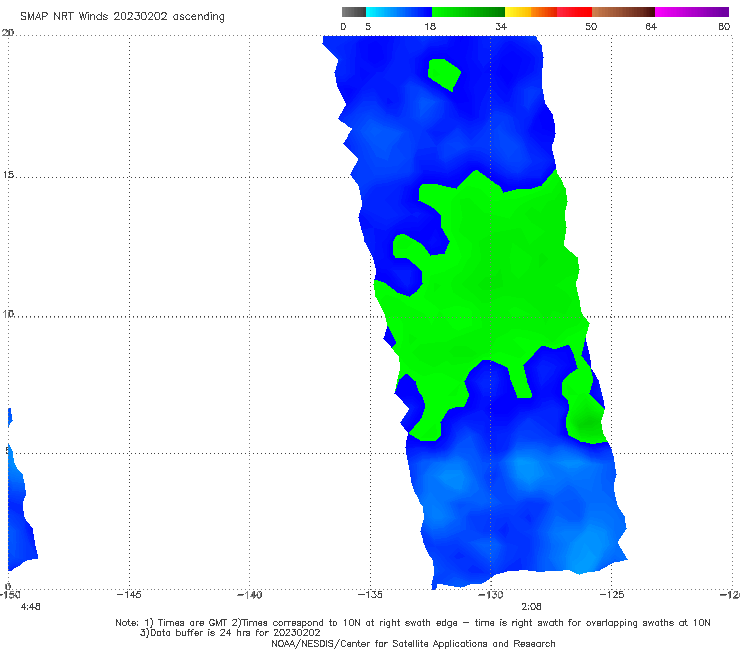Click the note 'Times are GMT' line
This screenshot has height=650, width=740.
pos(412,623)
